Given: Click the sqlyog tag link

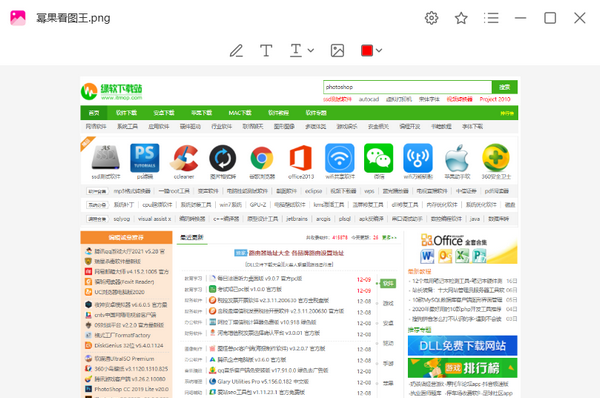Looking at the screenshot, I should (x=122, y=219).
